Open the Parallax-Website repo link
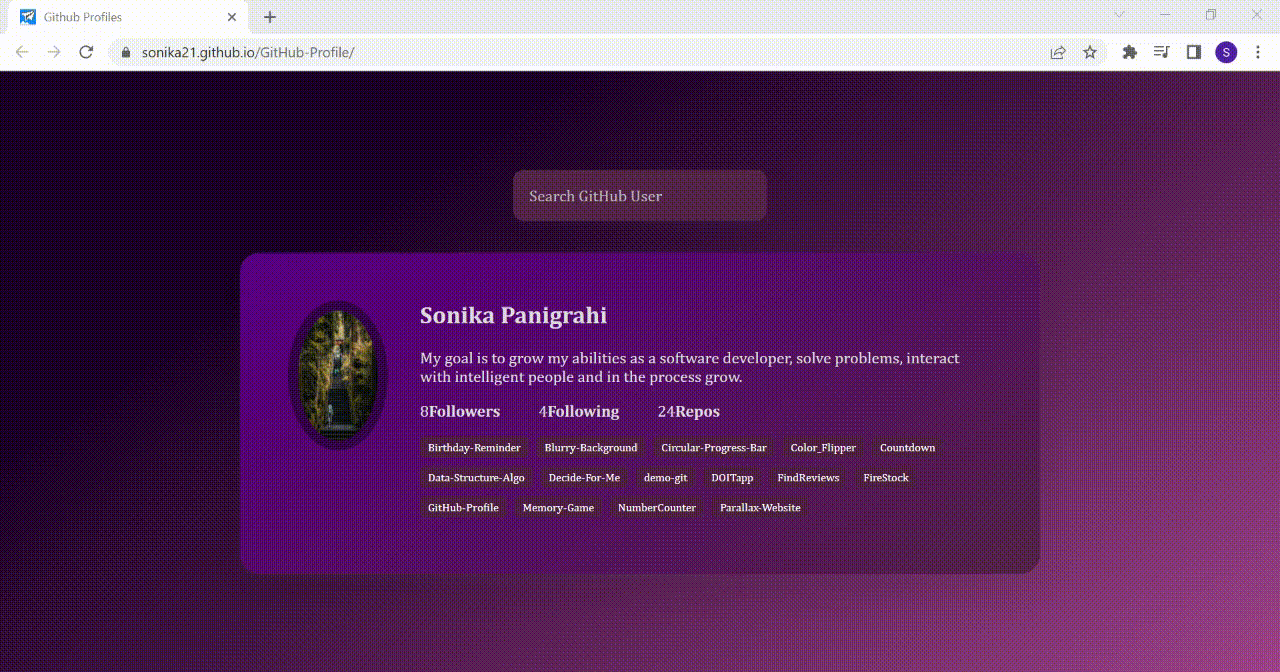This screenshot has height=672, width=1280. tap(759, 507)
